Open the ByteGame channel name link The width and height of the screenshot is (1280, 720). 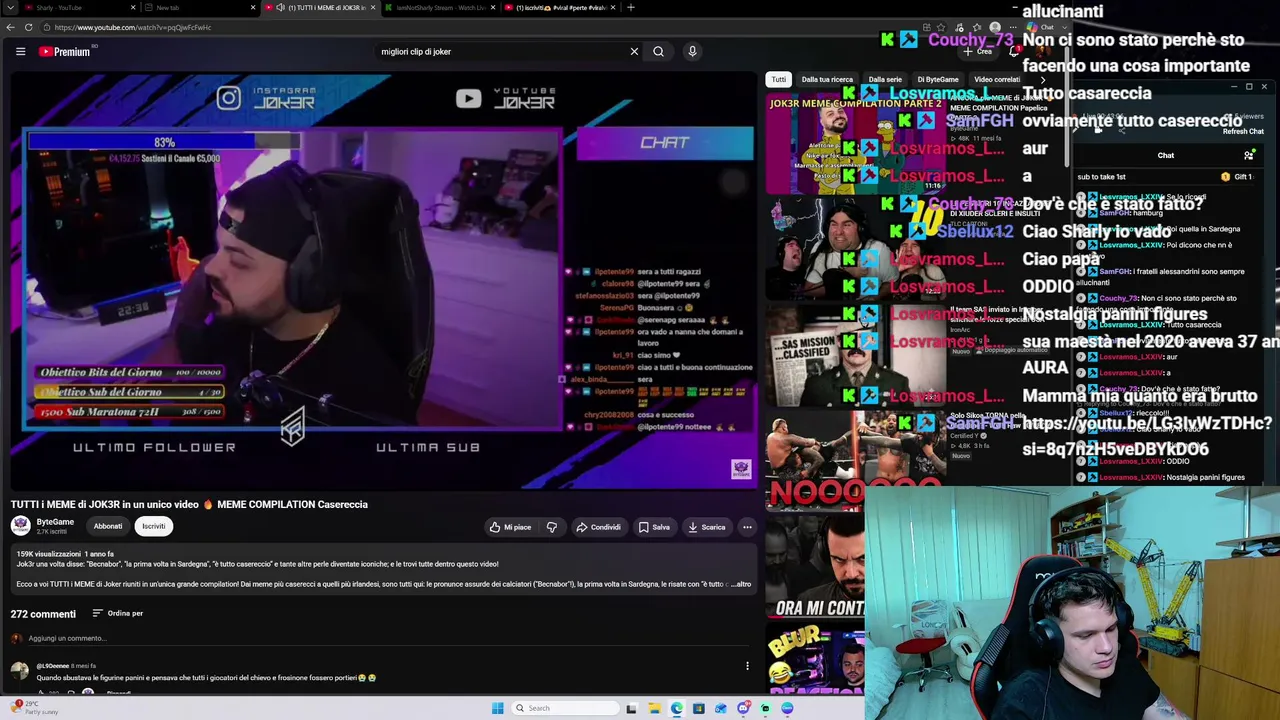tap(55, 522)
